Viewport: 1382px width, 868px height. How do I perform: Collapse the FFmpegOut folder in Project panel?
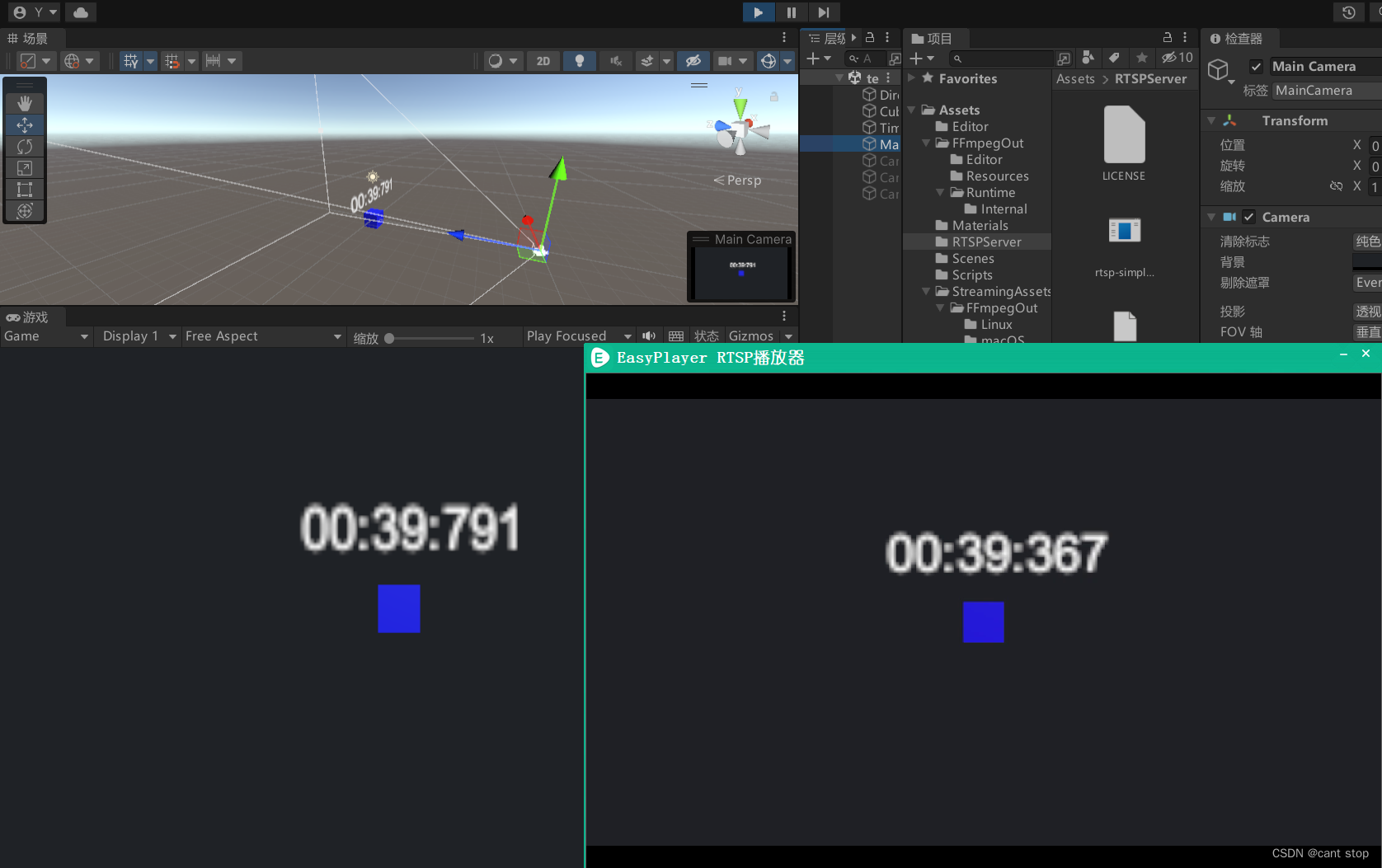(925, 143)
